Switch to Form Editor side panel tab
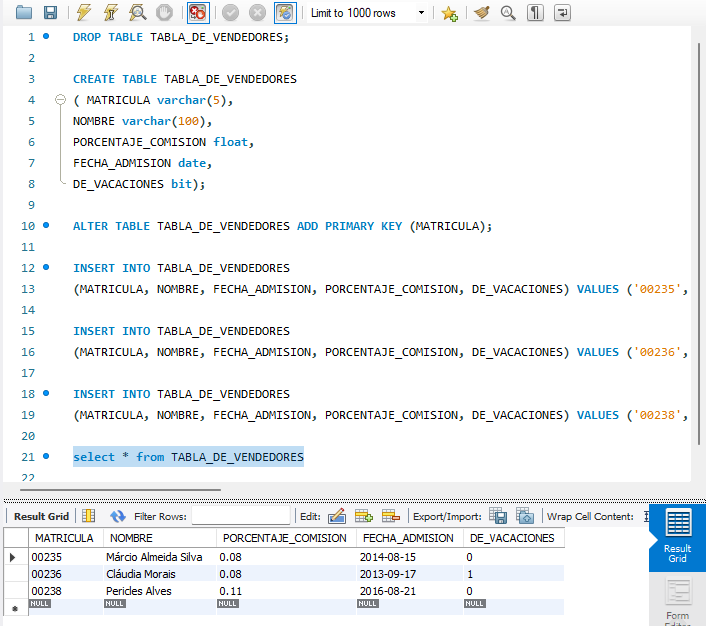The width and height of the screenshot is (706, 626). 677,601
